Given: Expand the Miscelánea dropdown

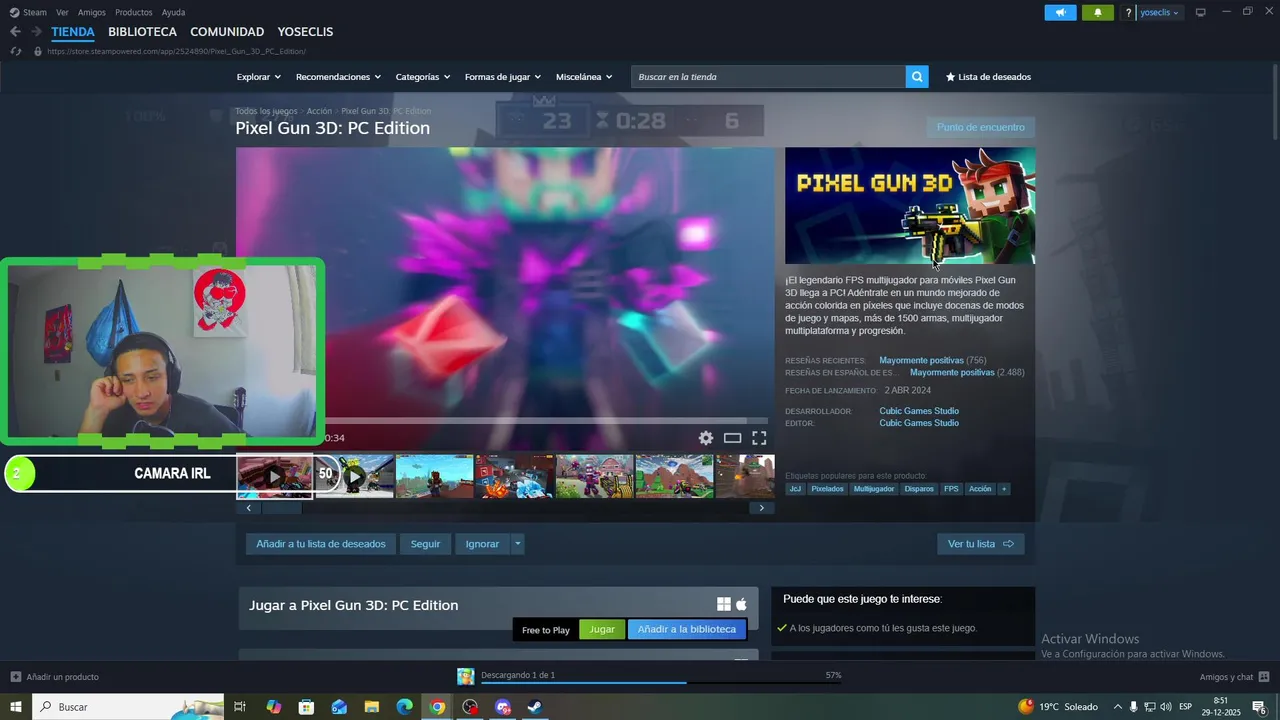Looking at the screenshot, I should pyautogui.click(x=584, y=77).
